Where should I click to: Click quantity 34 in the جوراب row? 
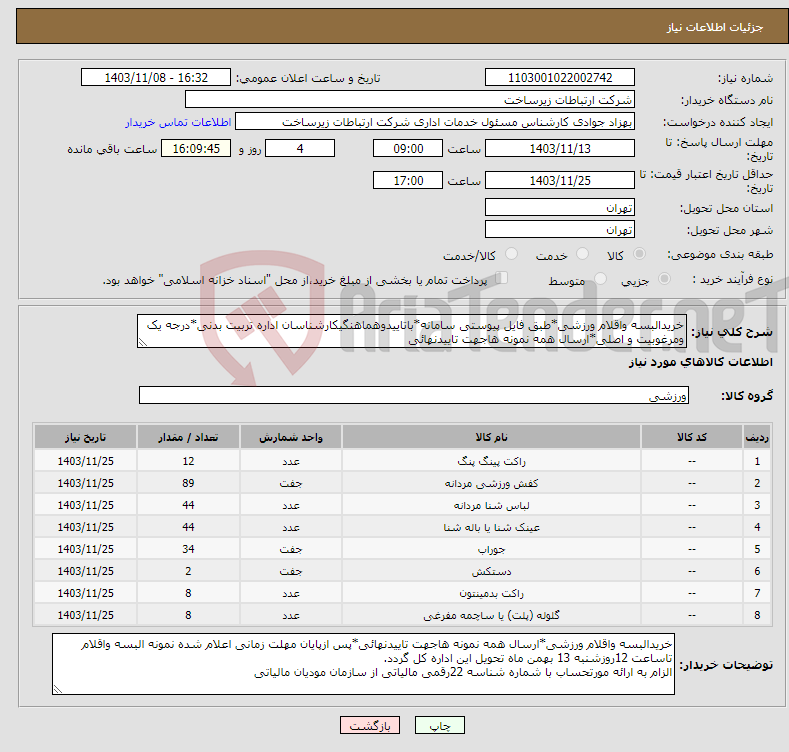pos(188,549)
